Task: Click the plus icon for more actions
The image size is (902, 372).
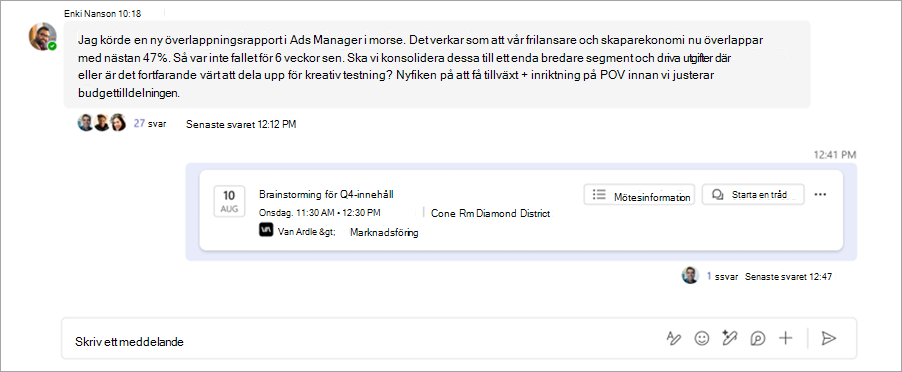Action: (x=785, y=339)
